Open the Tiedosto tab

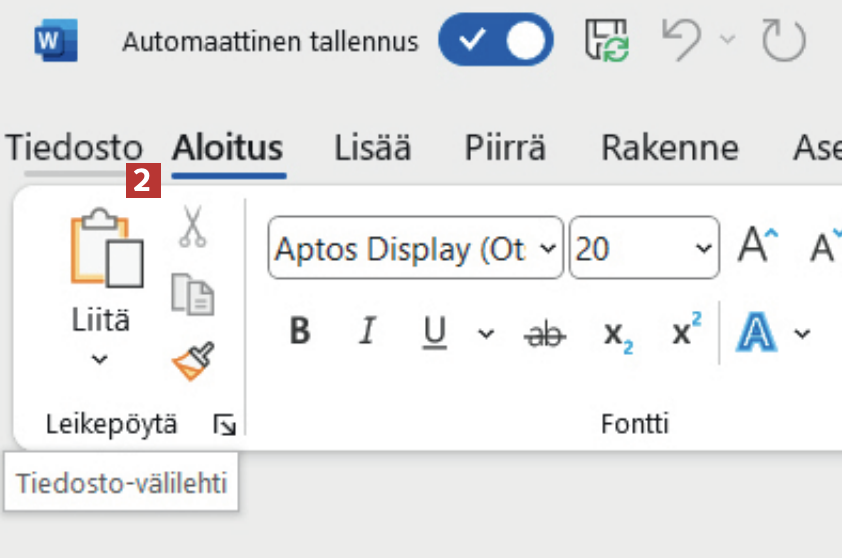[74, 148]
